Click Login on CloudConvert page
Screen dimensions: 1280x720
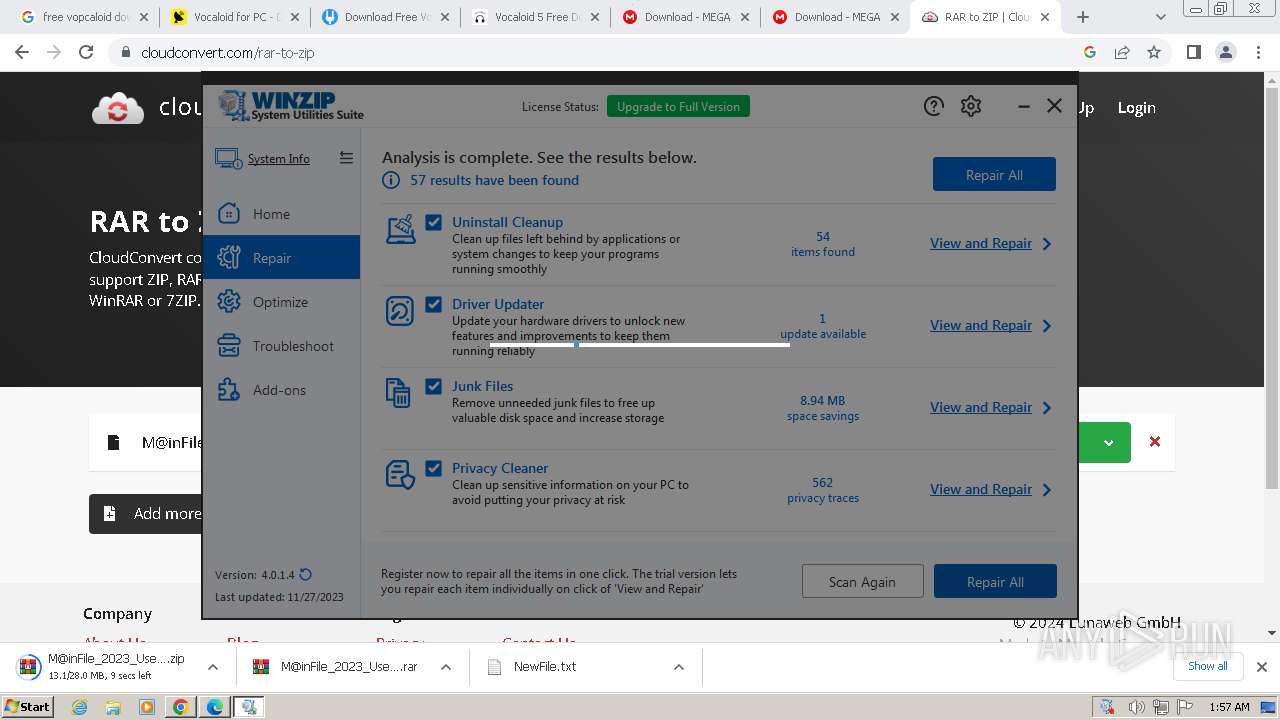click(x=1136, y=108)
